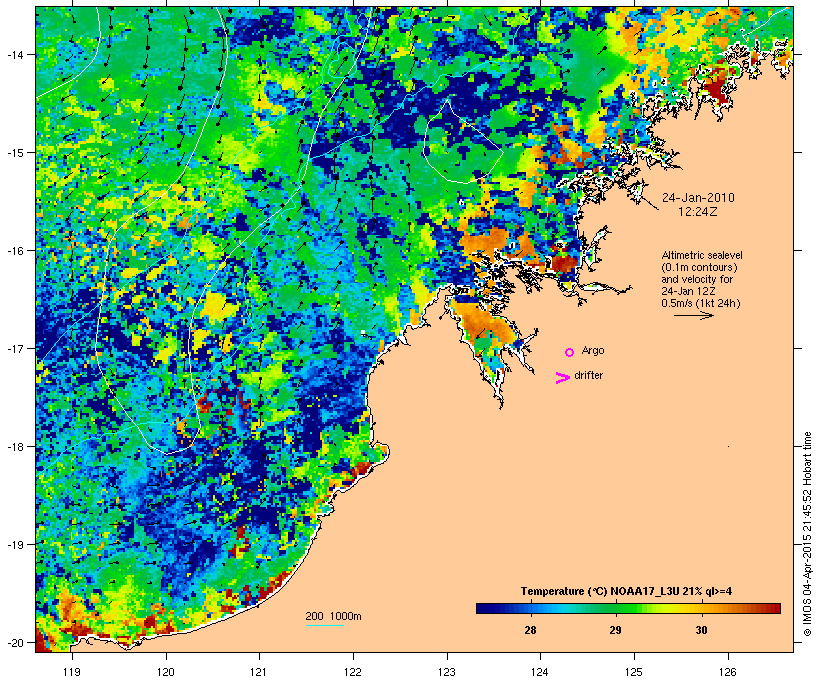The image size is (820, 680).
Task: Click the '-14' latitude axis label
Action: pos(14,54)
